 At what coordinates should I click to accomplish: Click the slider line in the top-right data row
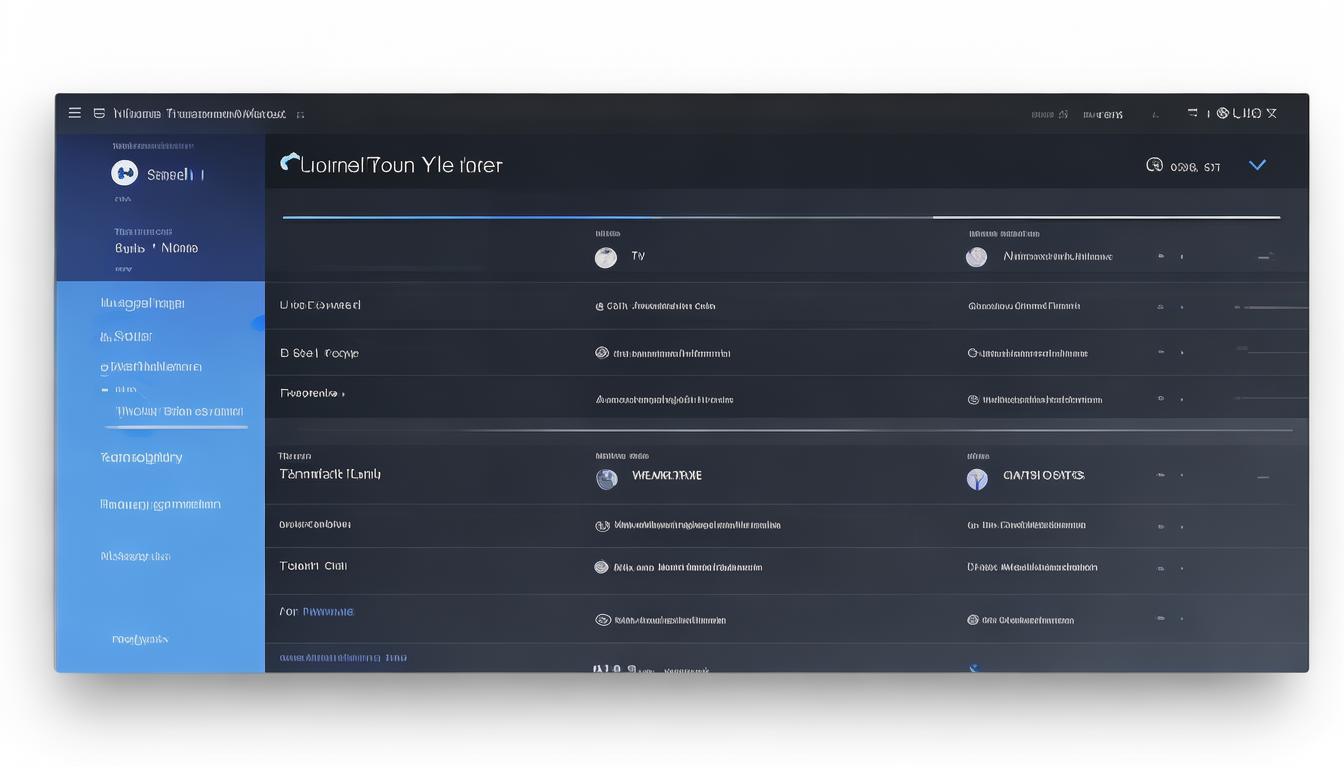(x=1270, y=307)
